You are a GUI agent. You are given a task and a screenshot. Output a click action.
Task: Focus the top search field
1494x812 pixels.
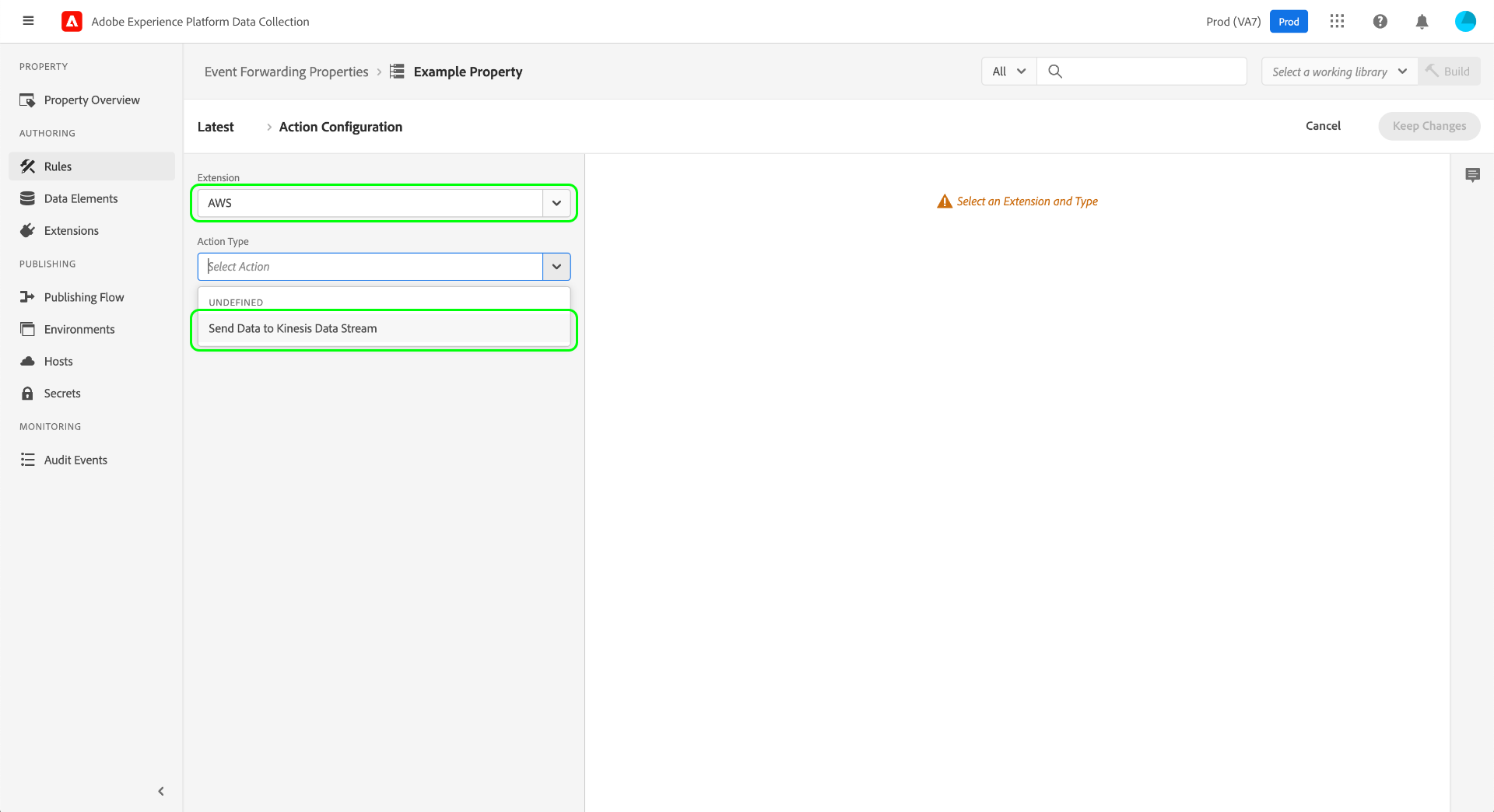point(1142,71)
